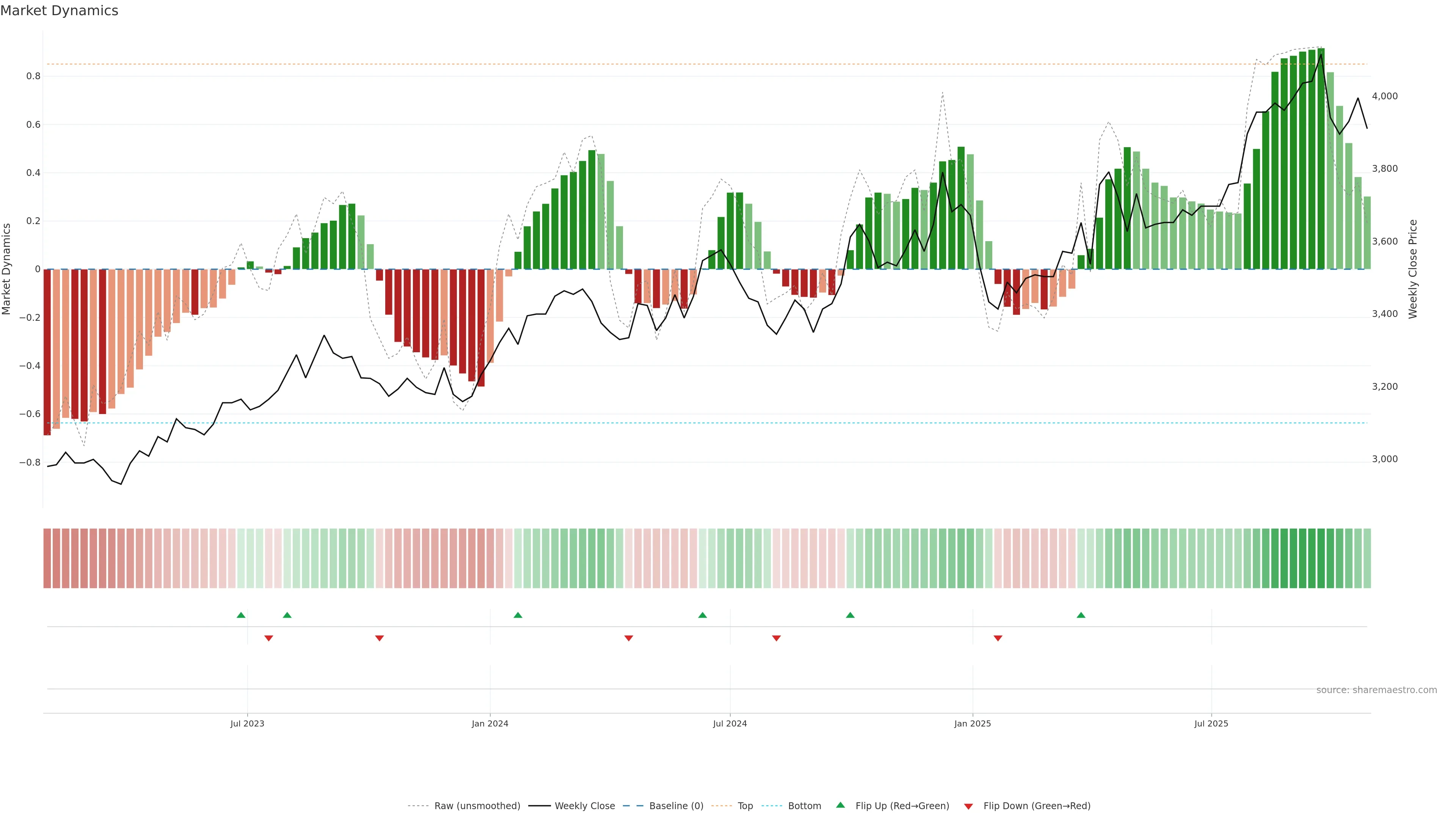Click the Jul 2025 x-axis label
The image size is (1456, 819).
coord(1211,723)
